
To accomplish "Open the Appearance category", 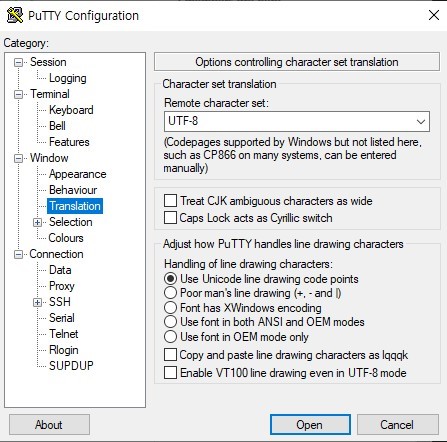I will click(77, 174).
